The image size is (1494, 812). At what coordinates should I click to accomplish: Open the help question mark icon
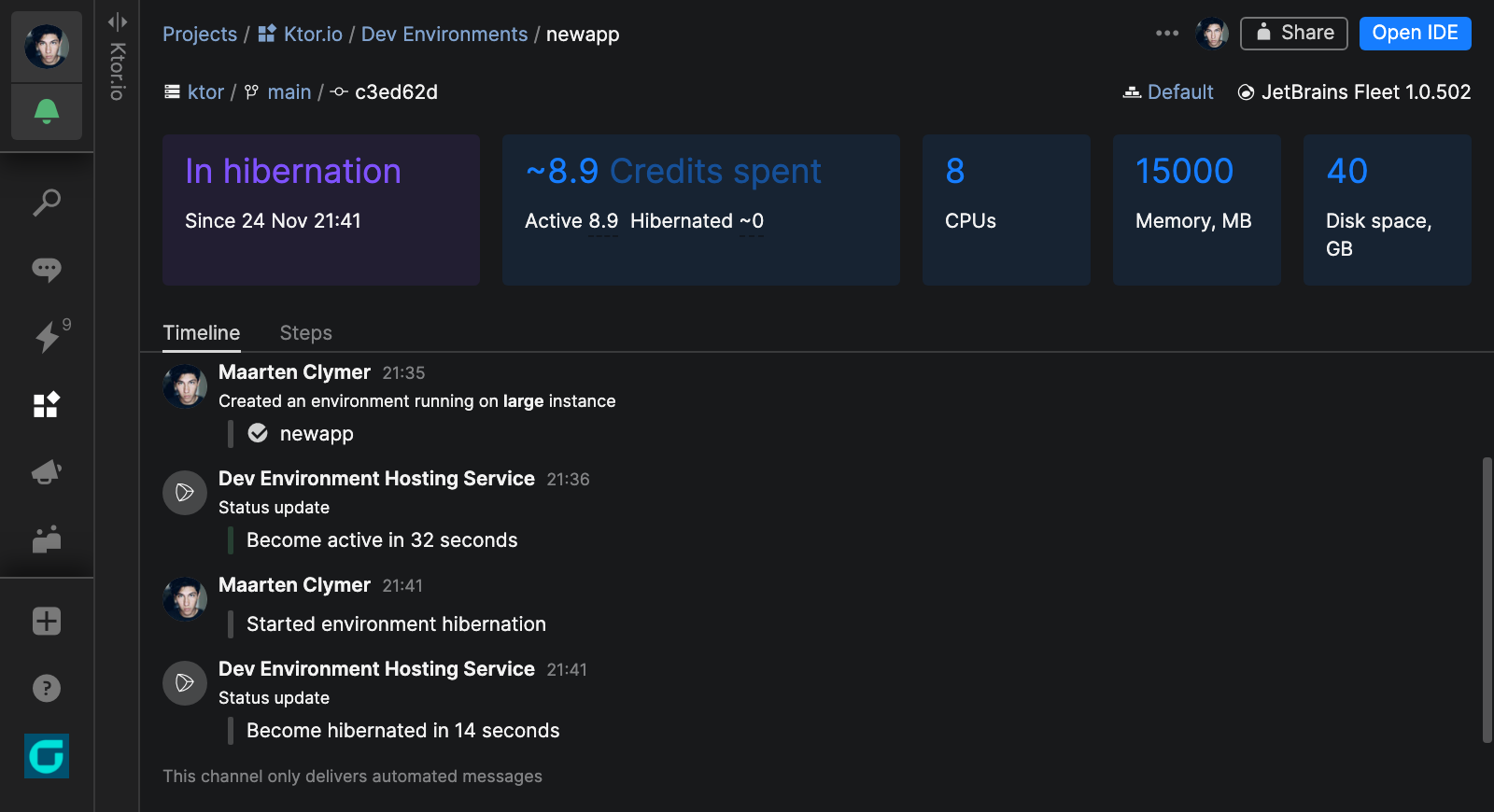pos(47,688)
